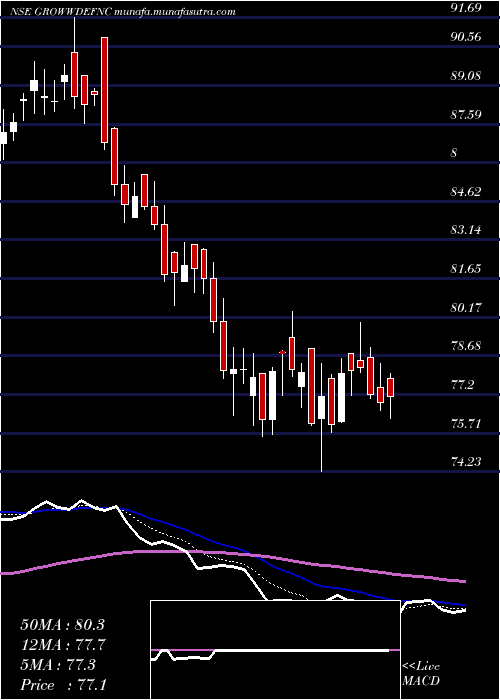Click the 84.62 price axis label

point(466,192)
